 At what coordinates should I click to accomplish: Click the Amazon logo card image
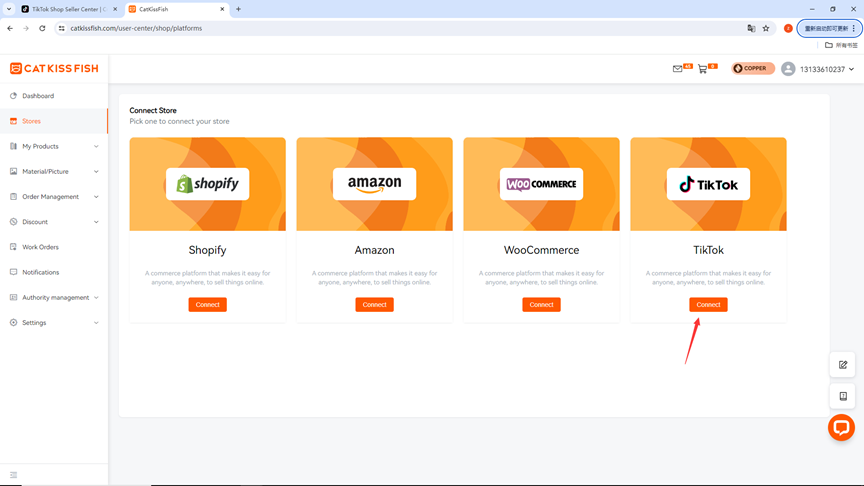pos(374,184)
